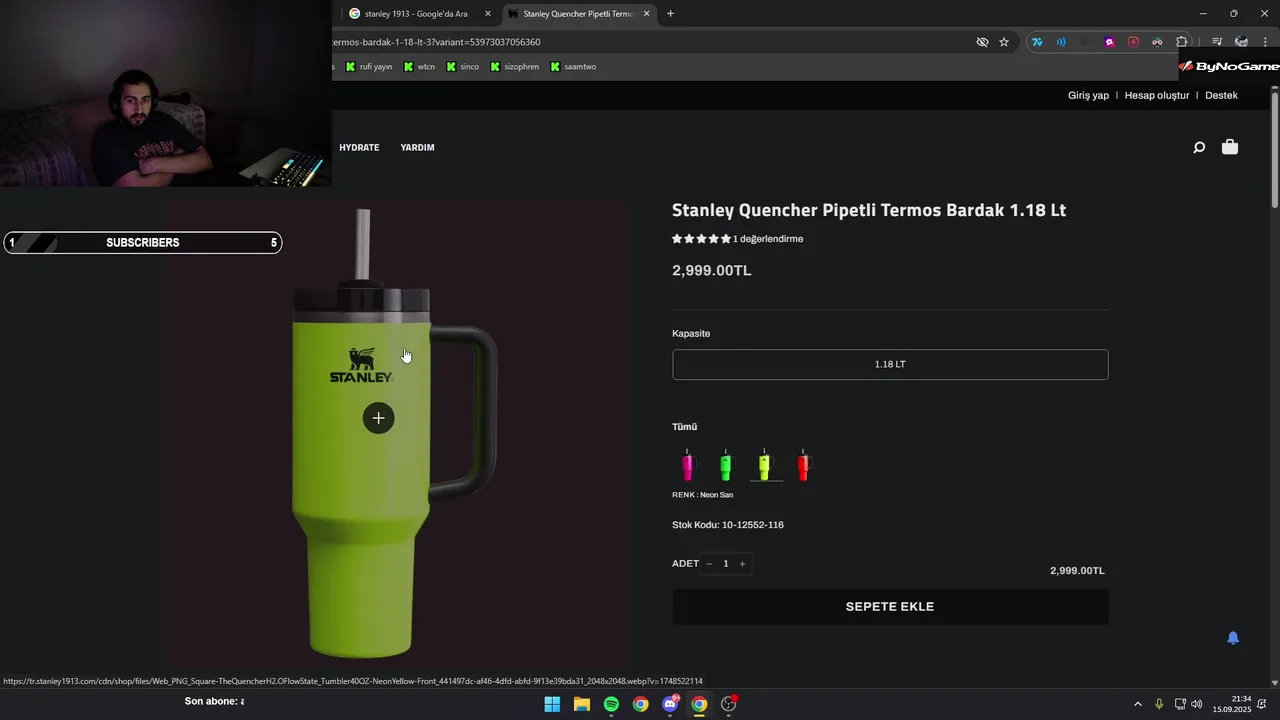Image resolution: width=1280 pixels, height=720 pixels.
Task: Click the microphone tray icon
Action: 1159,704
